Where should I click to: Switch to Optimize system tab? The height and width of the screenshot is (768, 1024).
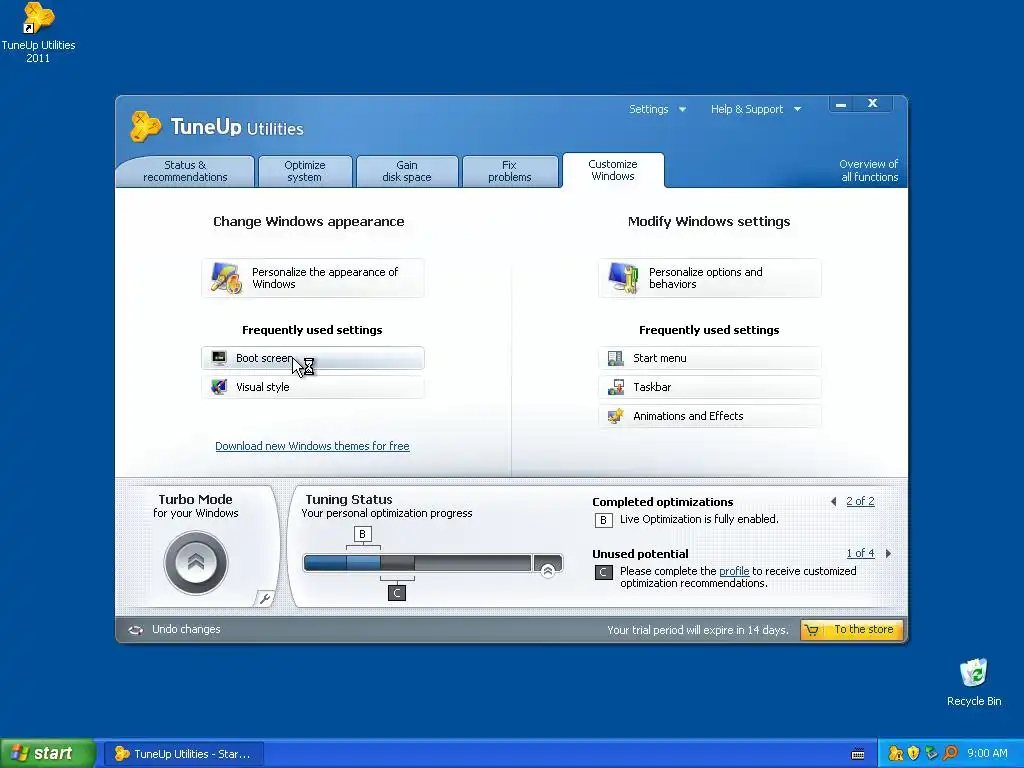point(305,171)
